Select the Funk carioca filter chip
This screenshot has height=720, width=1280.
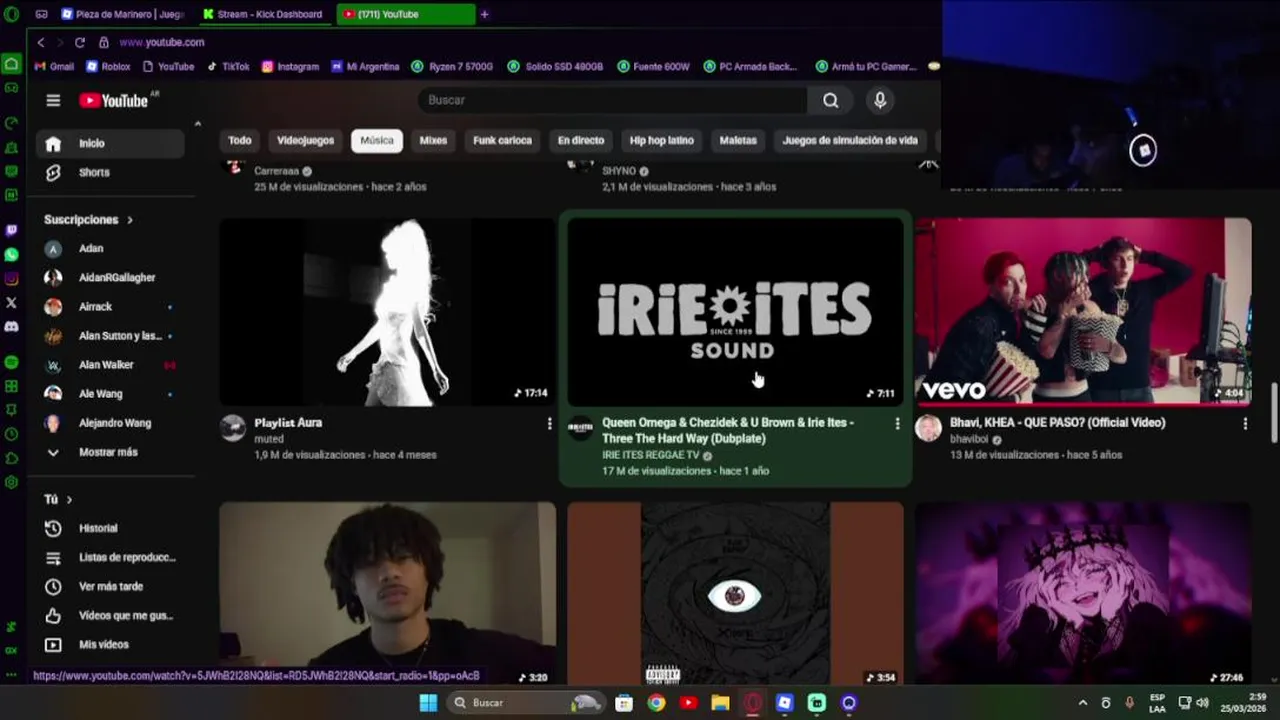(x=502, y=141)
